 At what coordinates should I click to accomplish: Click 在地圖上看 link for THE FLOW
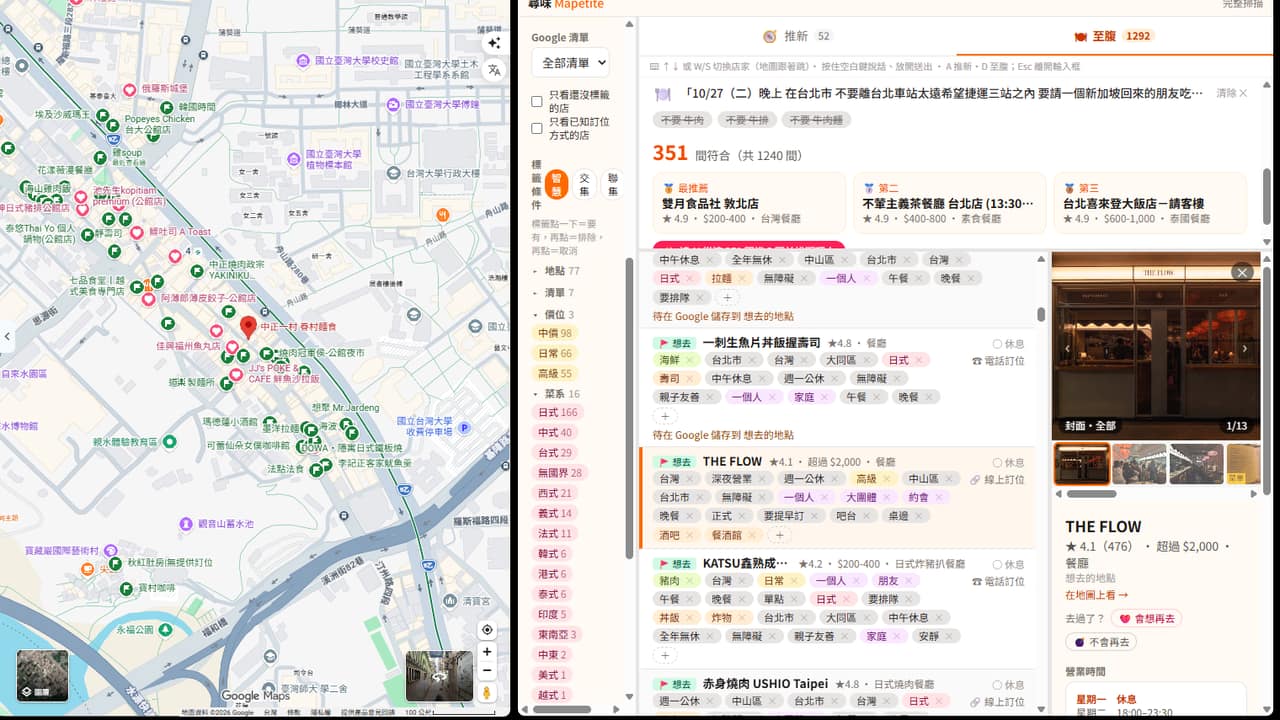(x=1096, y=595)
